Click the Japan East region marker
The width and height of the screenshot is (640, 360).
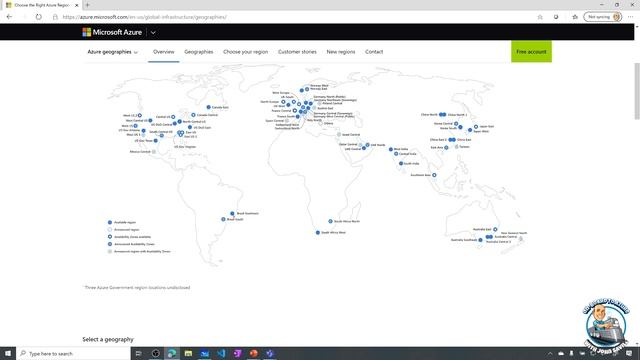(x=476, y=127)
